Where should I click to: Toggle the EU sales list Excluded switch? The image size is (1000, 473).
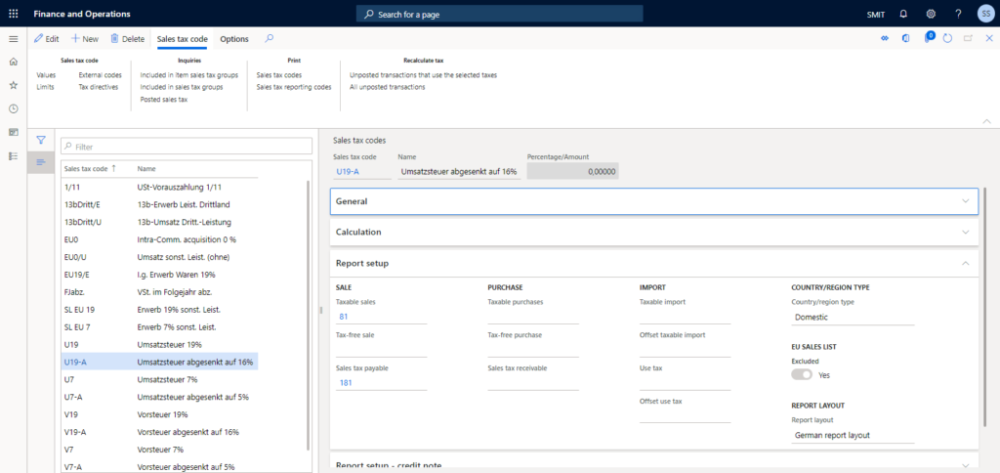click(802, 375)
